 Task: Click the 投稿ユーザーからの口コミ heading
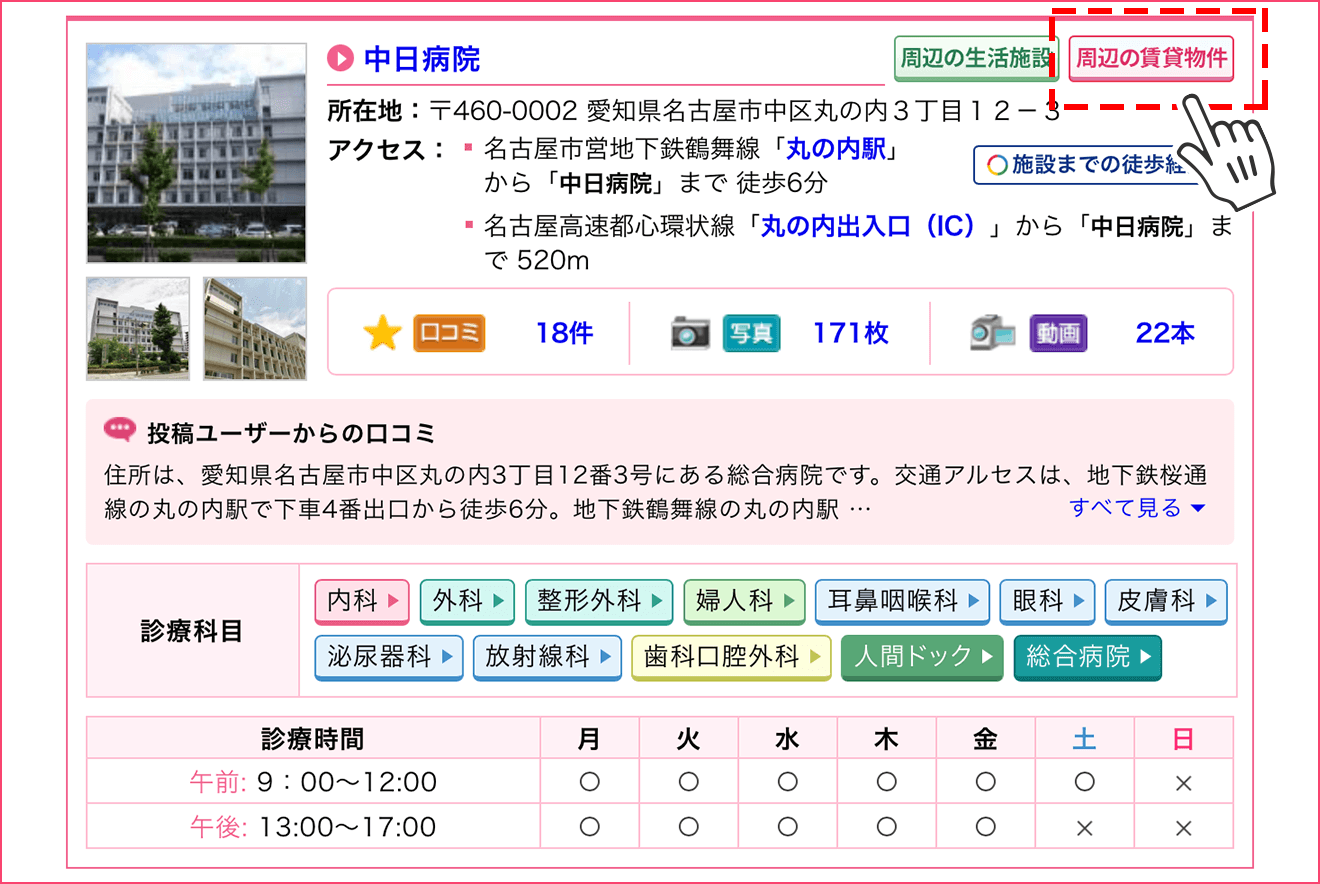(292, 433)
